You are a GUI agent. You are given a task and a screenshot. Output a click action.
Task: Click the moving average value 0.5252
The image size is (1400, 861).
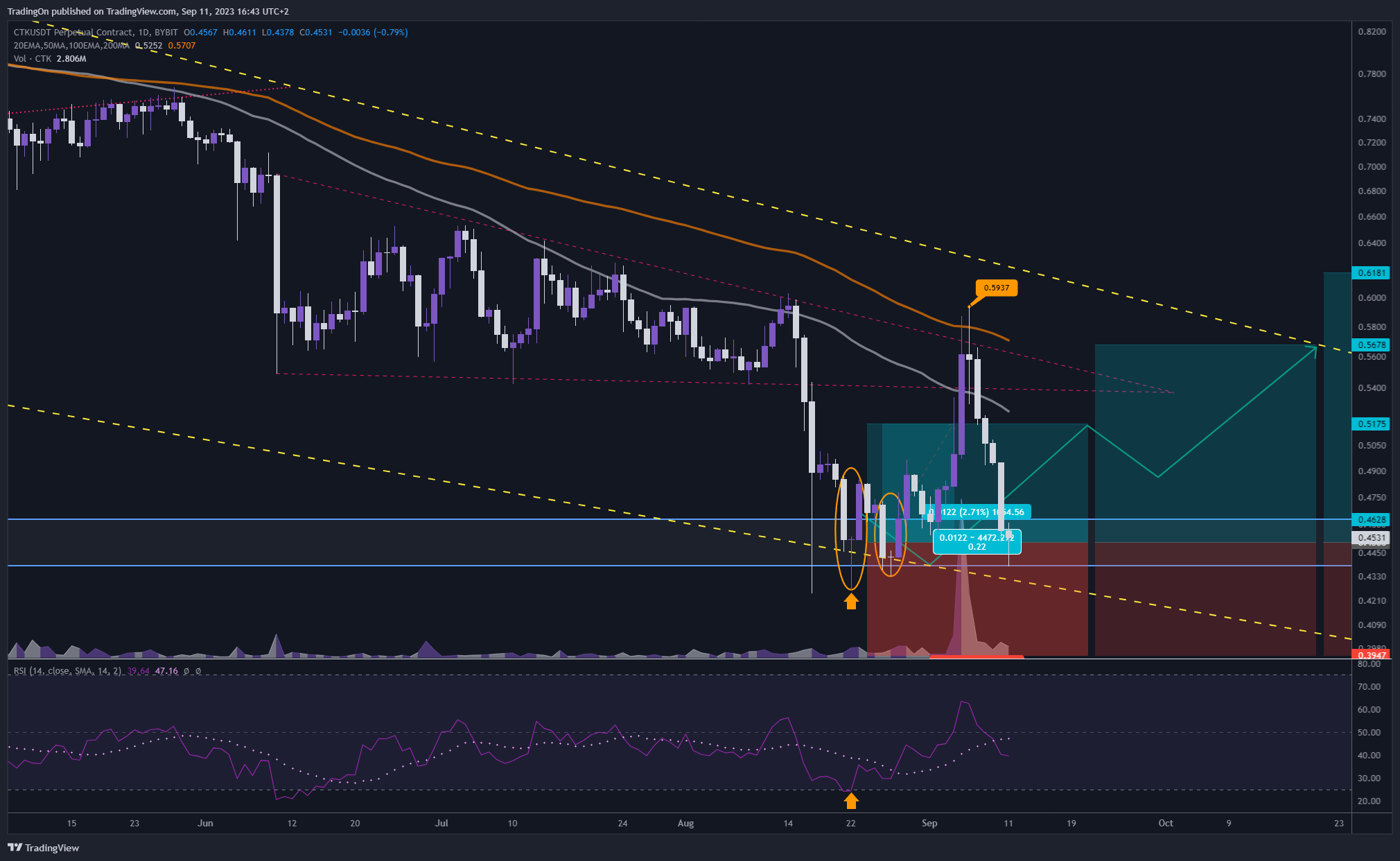pyautogui.click(x=148, y=46)
